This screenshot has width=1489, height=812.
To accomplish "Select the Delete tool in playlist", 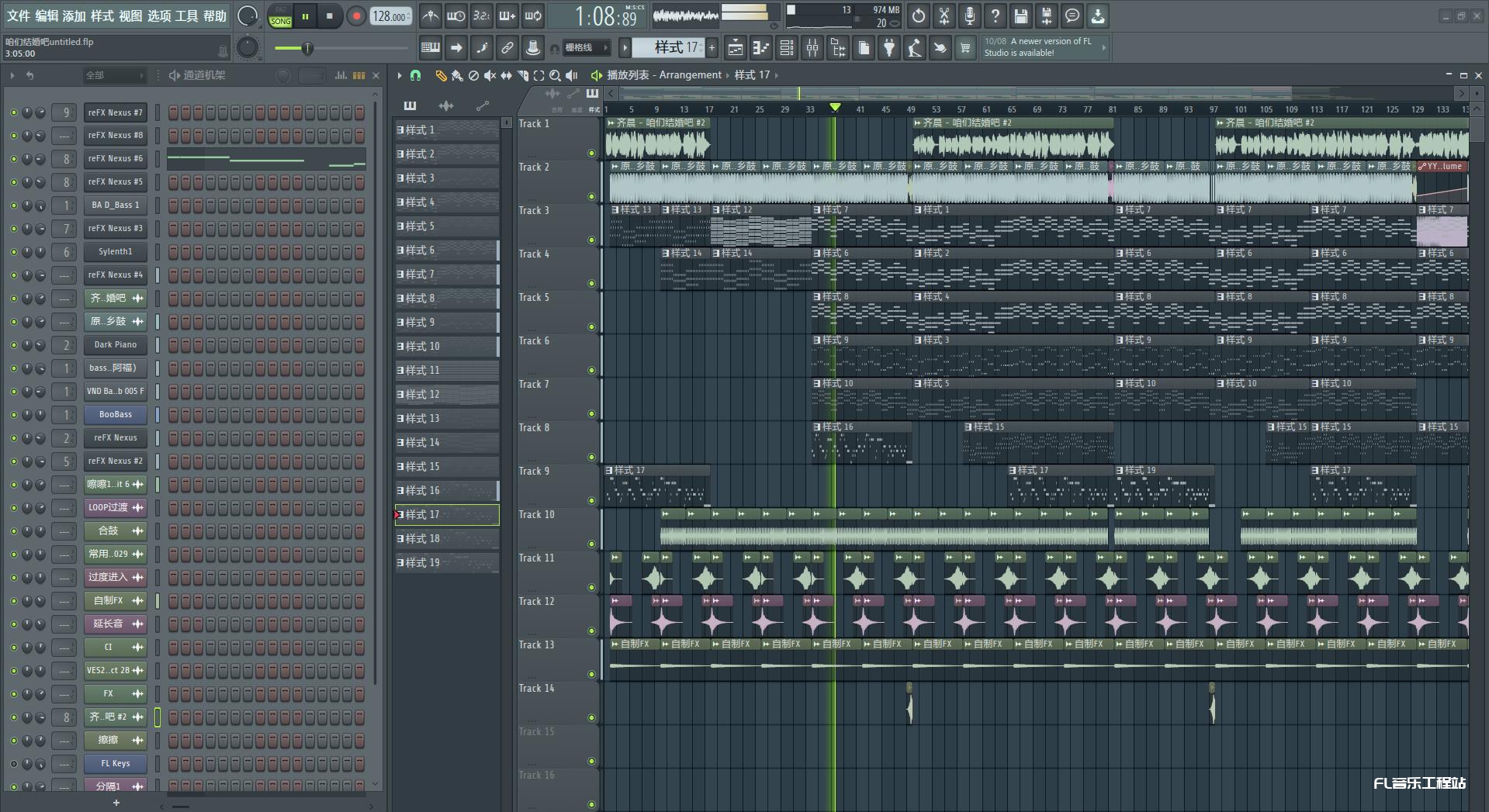I will pos(473,75).
